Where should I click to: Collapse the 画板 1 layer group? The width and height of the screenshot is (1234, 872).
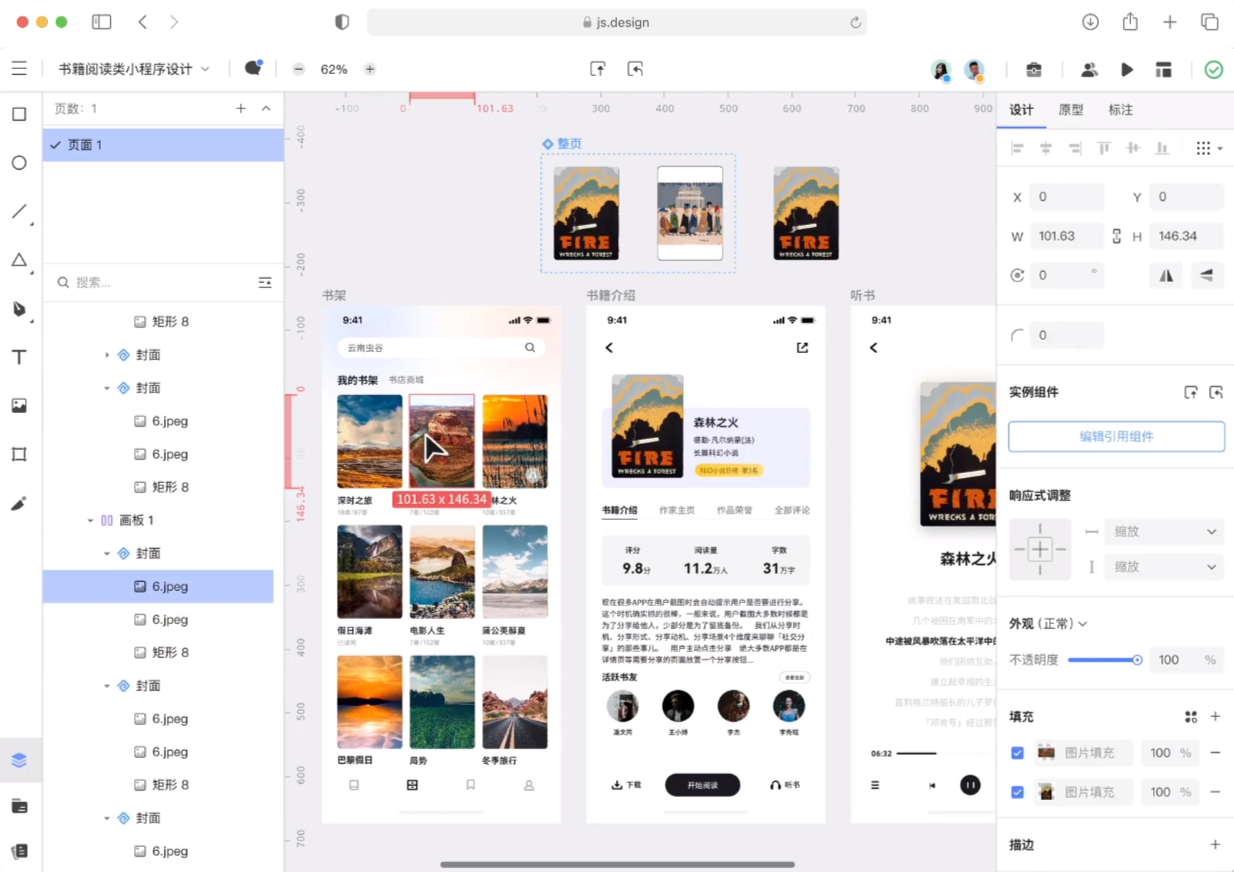(91, 520)
